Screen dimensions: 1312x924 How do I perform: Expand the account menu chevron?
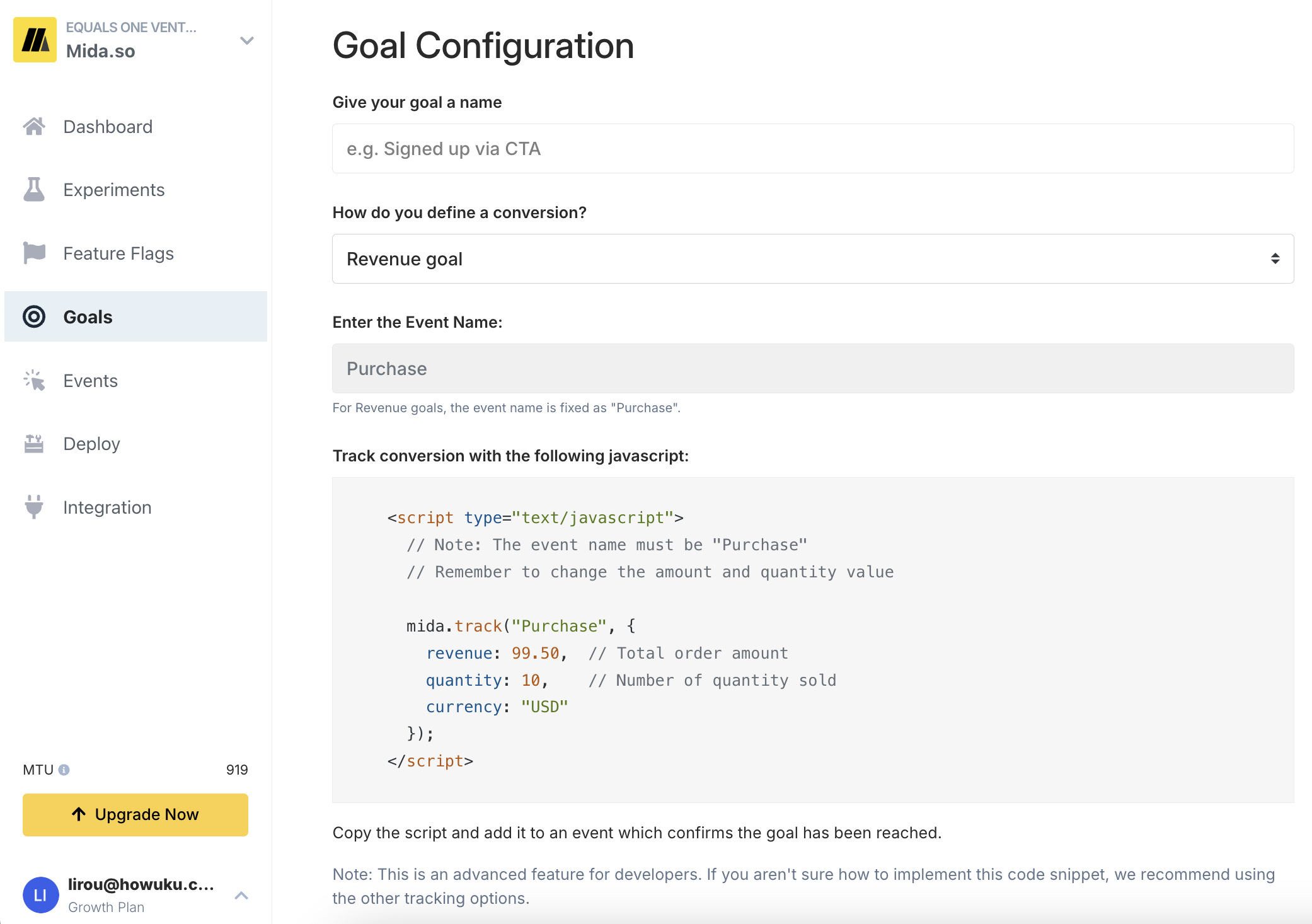[x=241, y=895]
